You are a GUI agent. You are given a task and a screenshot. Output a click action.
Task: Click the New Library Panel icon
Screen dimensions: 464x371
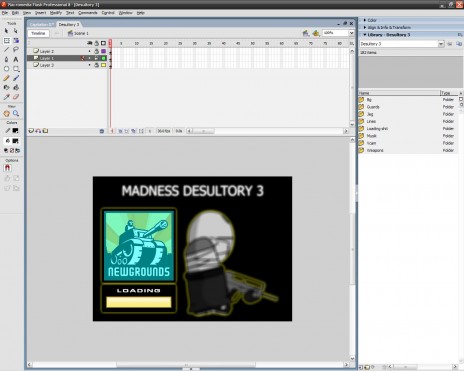(459, 44)
